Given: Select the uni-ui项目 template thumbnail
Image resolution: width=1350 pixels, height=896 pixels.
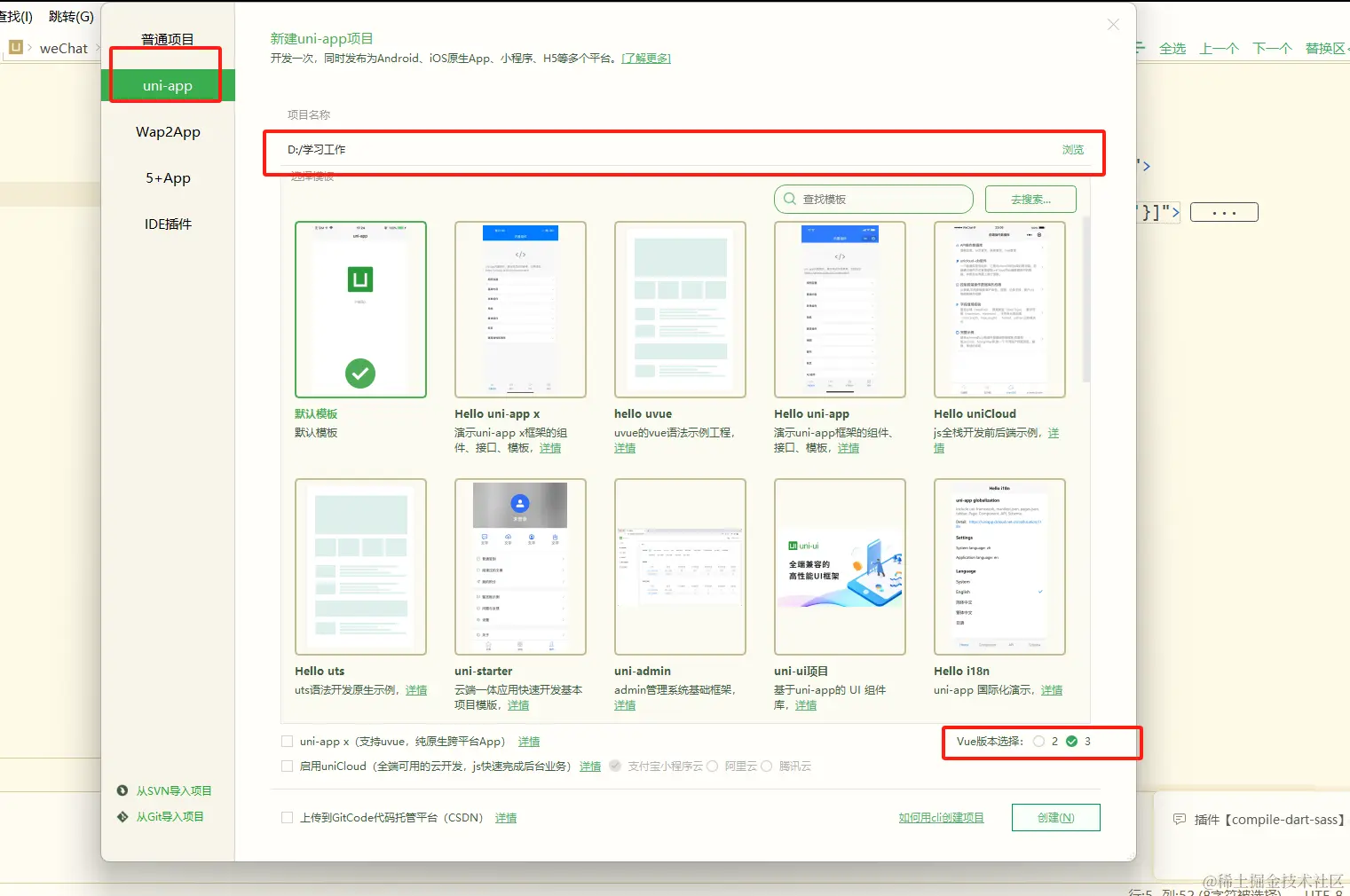Looking at the screenshot, I should 840,567.
